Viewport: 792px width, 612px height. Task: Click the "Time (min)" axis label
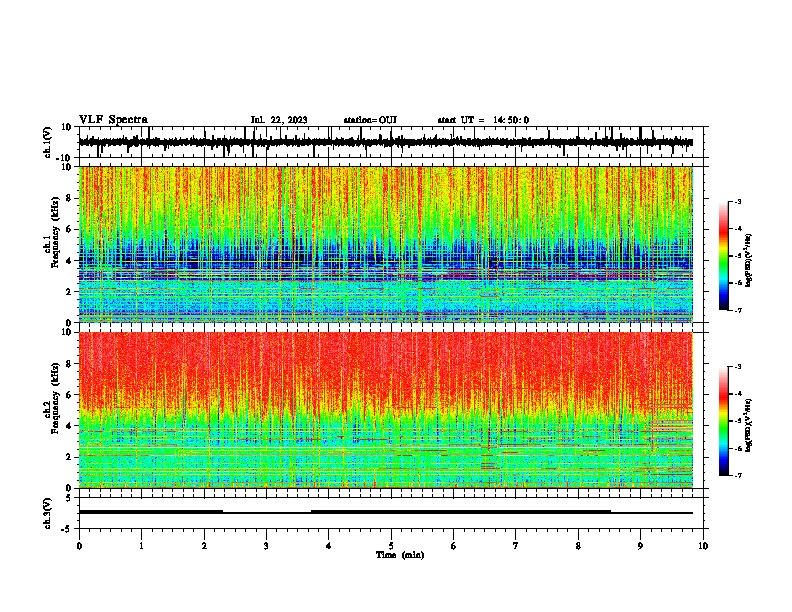click(400, 555)
